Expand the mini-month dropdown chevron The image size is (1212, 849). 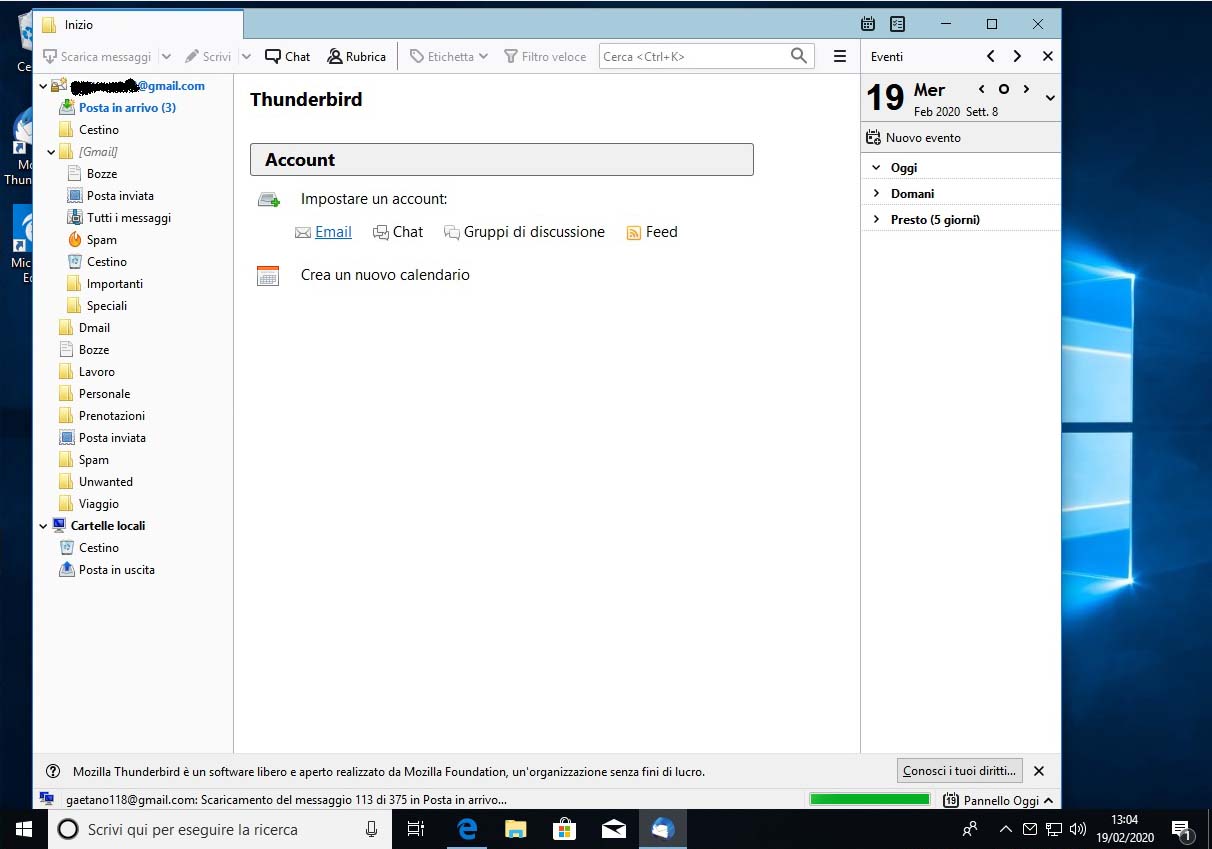coord(1049,98)
